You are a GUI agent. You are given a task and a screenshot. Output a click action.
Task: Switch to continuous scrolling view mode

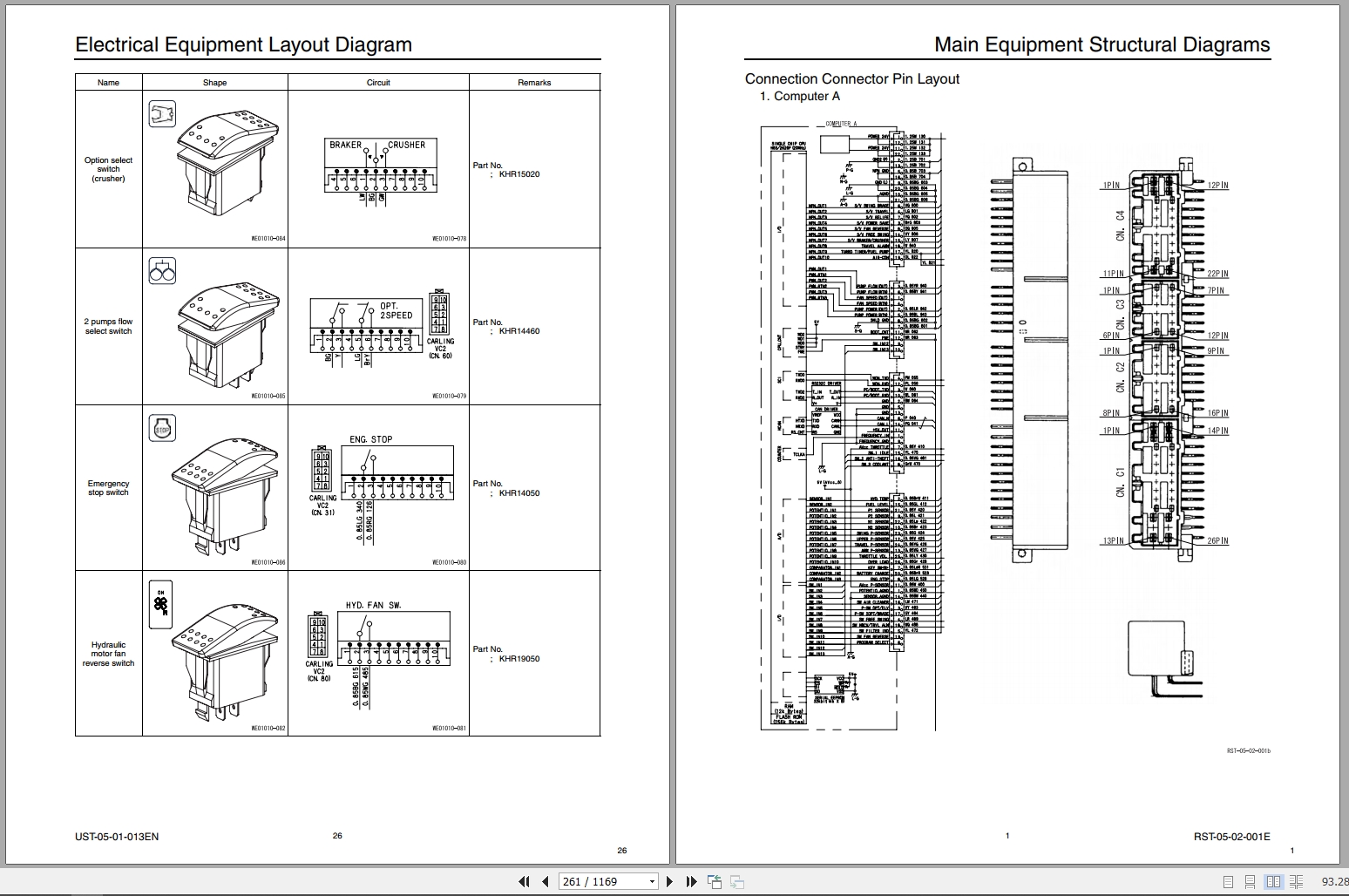click(x=1251, y=882)
